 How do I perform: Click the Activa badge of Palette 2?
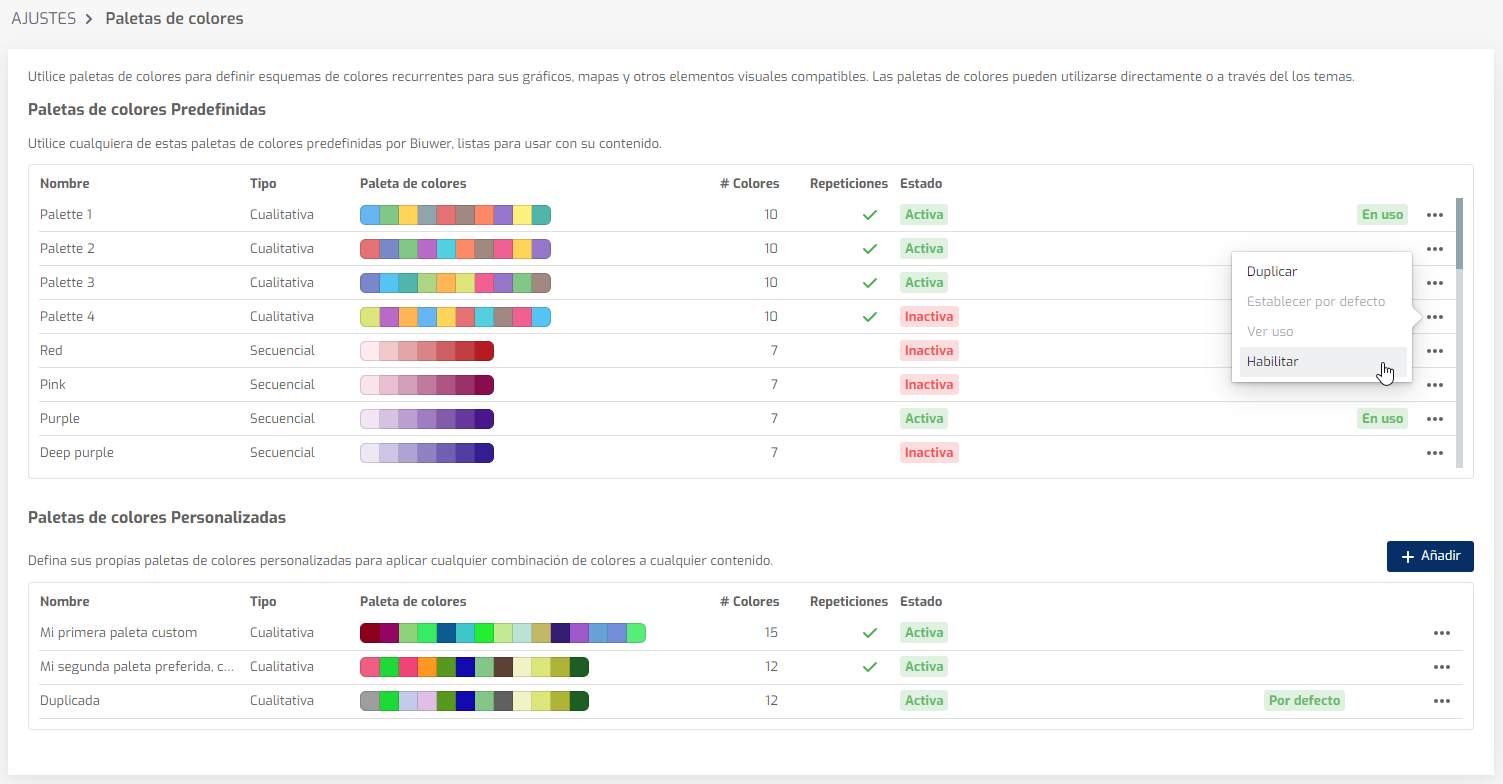tap(924, 249)
